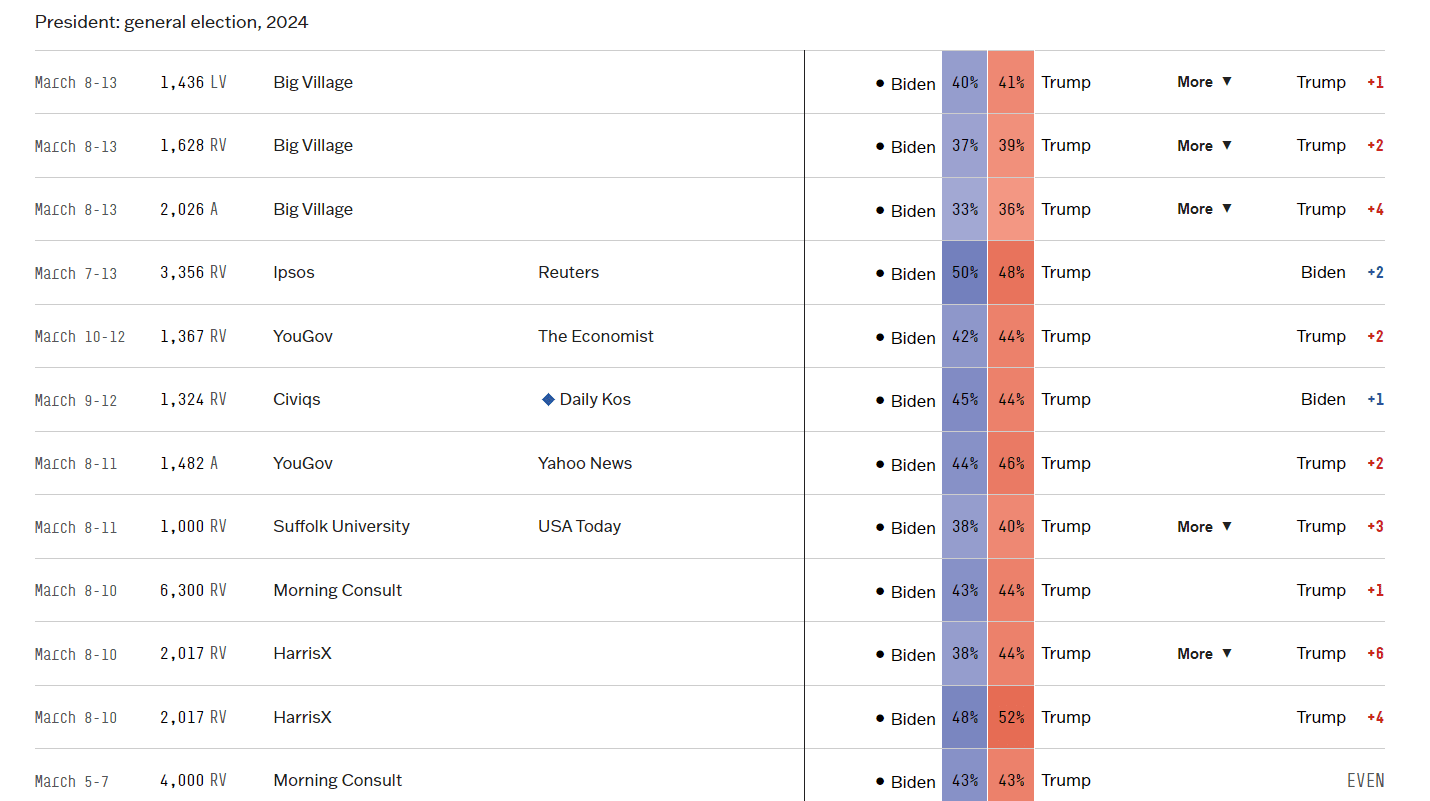
Task: Click the Daily Kos blue diamond icon
Action: tap(548, 398)
